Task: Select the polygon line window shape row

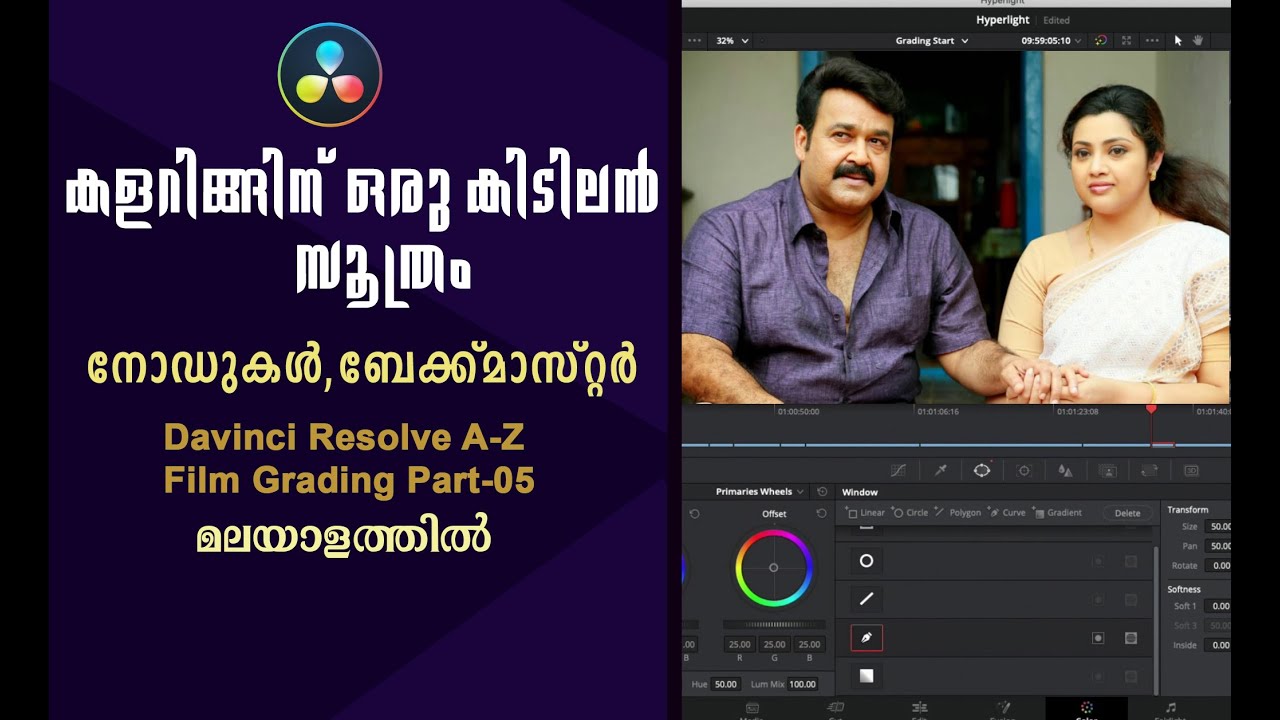Action: pyautogui.click(x=866, y=599)
